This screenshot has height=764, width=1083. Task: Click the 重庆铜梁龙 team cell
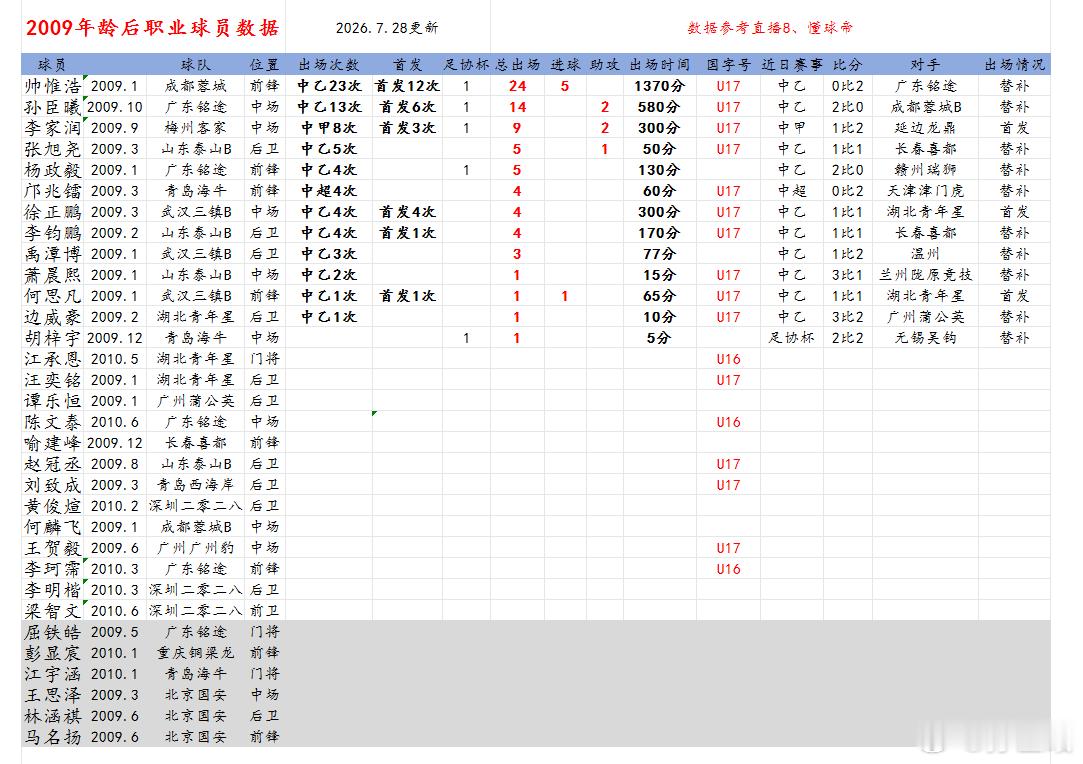[x=195, y=653]
